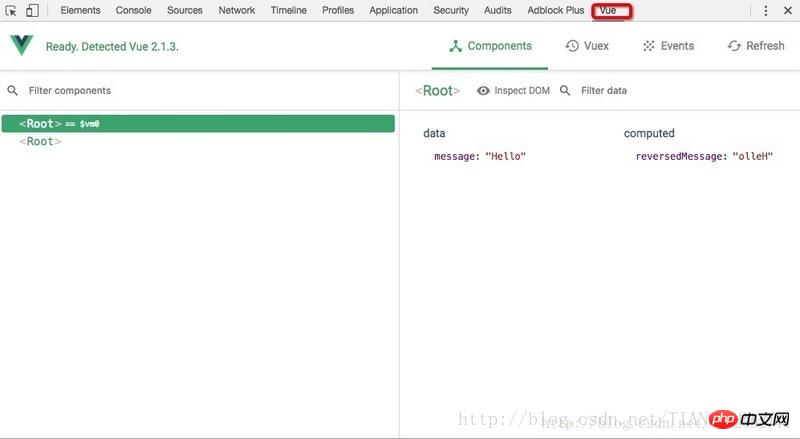This screenshot has width=800, height=439.
Task: Click the computed section heading
Action: coord(649,133)
